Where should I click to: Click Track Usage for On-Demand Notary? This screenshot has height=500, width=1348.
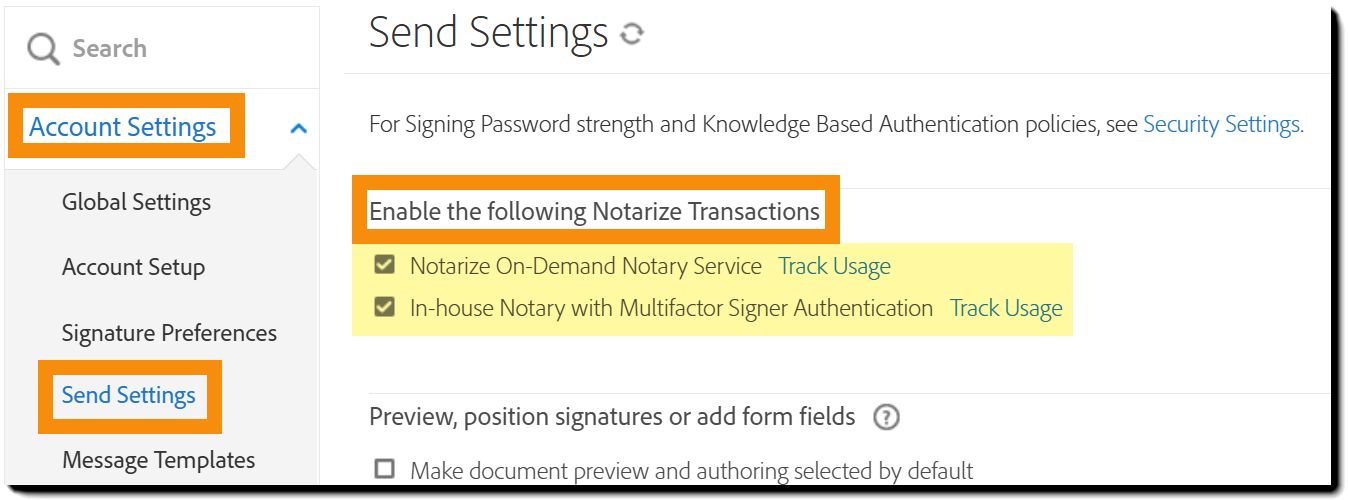[x=834, y=266]
